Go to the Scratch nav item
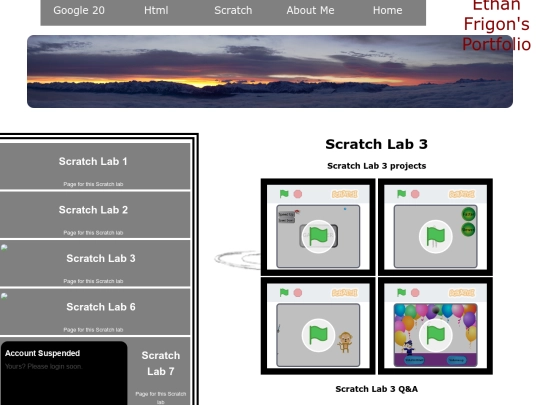Screen dimensions: 540x405 [x=233, y=10]
